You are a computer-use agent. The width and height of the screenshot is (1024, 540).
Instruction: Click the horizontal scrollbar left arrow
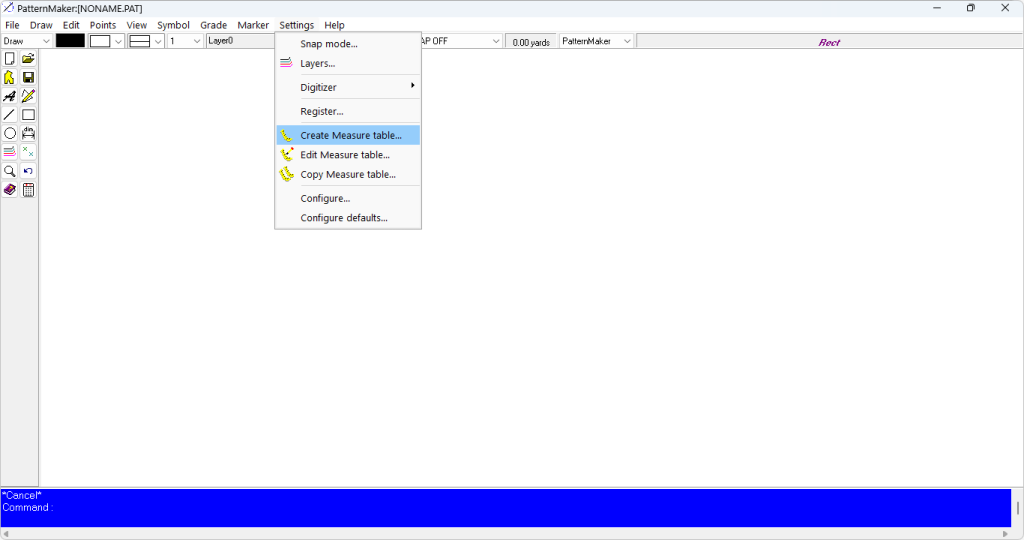6,533
